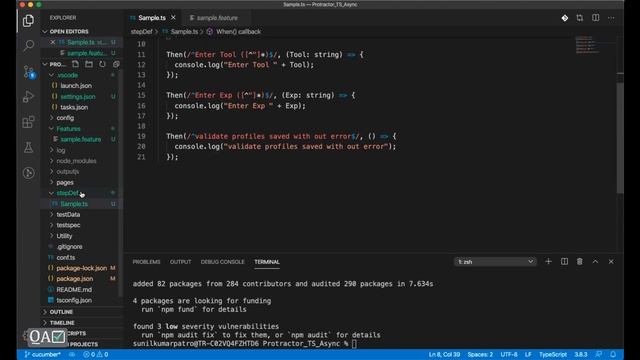The image size is (640, 360).
Task: Click New File icon in project header
Action: pos(75,64)
